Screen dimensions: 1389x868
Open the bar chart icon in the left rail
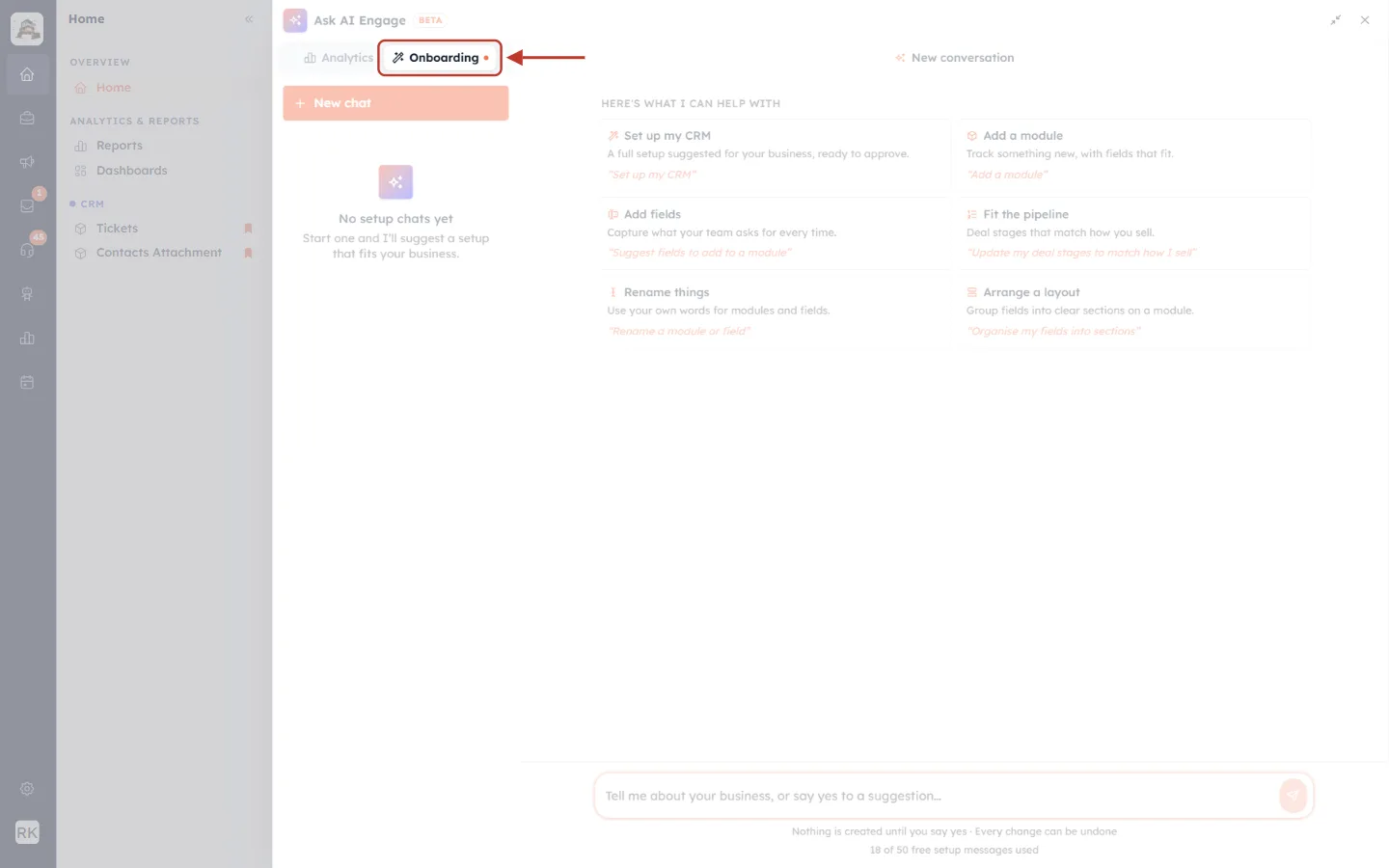tap(27, 339)
